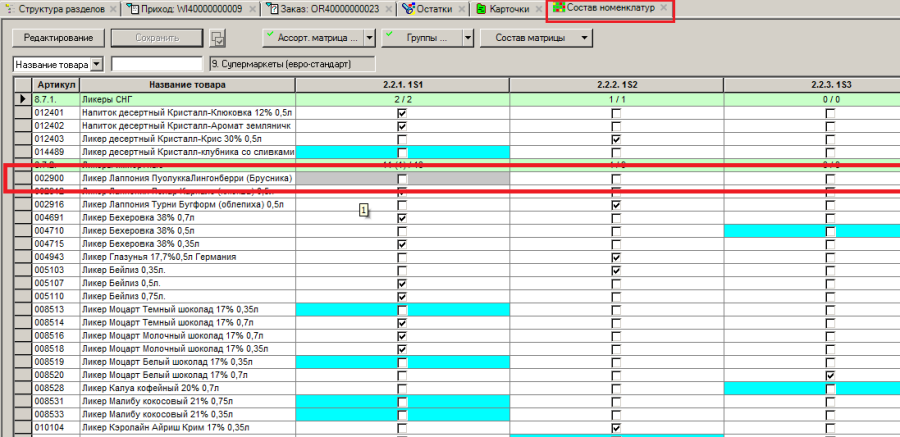Uncheck 1S1 for Бехеровка 38% 0,35л
The image size is (900, 437).
pyautogui.click(x=402, y=244)
